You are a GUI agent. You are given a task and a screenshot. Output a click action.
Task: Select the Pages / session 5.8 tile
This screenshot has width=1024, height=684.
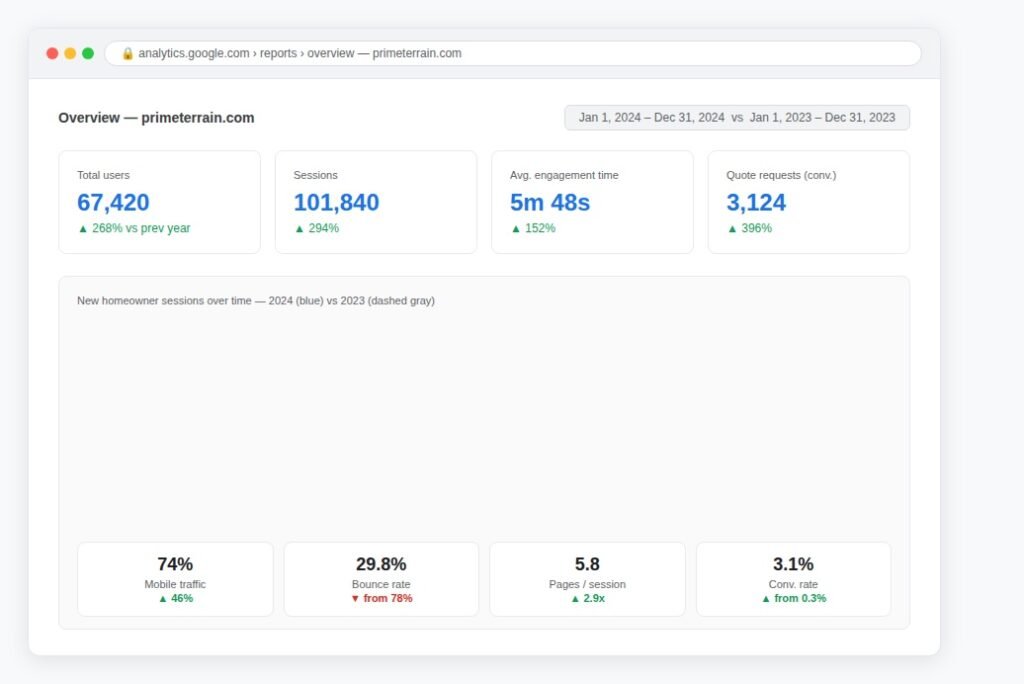click(x=587, y=579)
